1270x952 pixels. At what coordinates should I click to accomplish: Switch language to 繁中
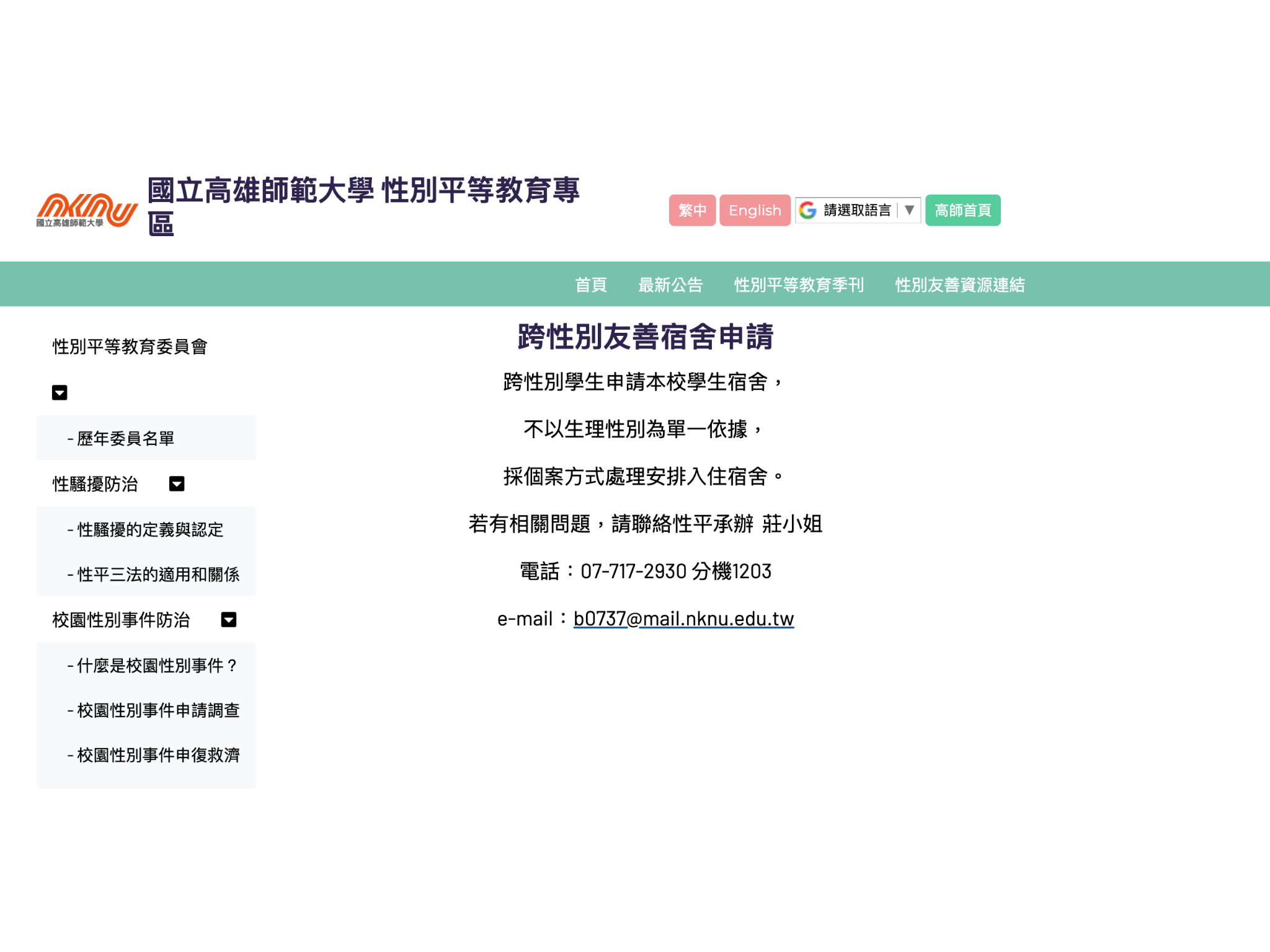692,211
